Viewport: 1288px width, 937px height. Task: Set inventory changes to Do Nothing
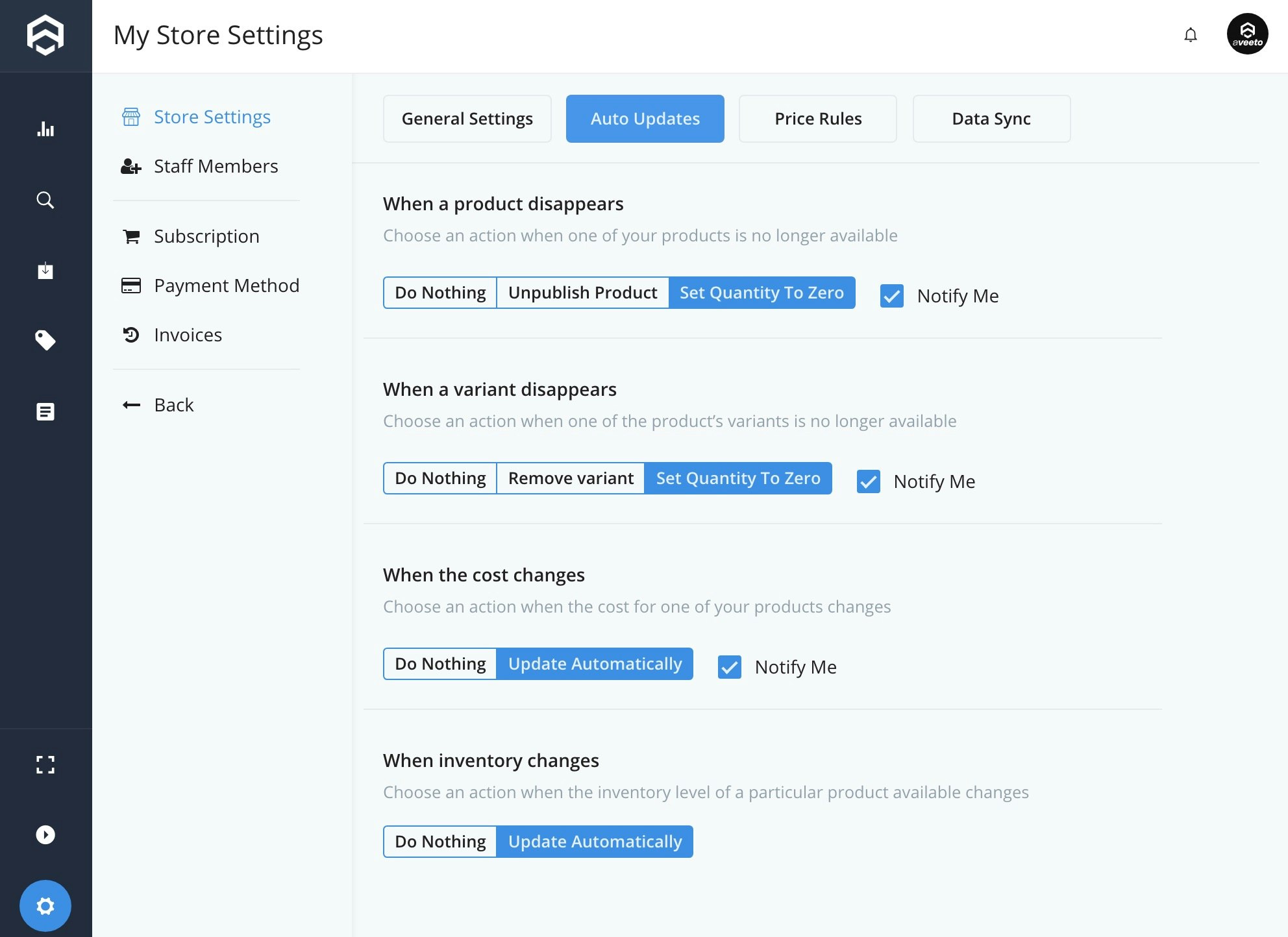[x=440, y=842]
